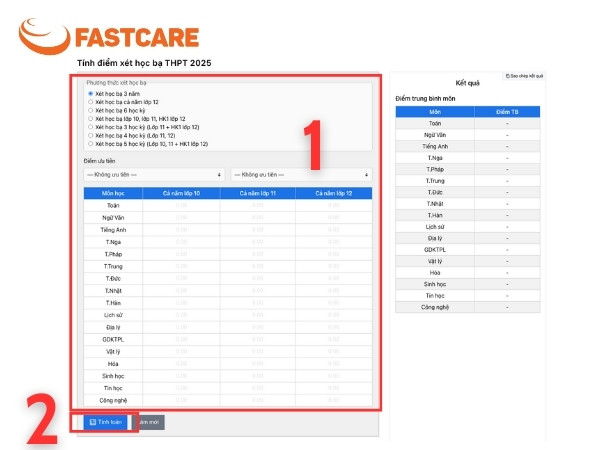Click the "Cả năm lớp 10" column header
This screenshot has height=450, width=600.
181,193
